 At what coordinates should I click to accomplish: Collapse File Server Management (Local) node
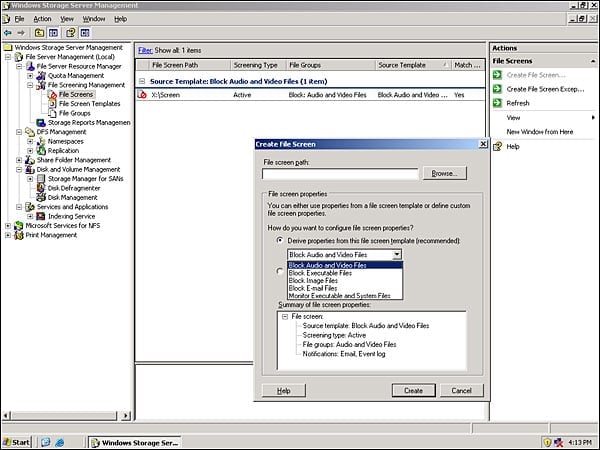8,57
